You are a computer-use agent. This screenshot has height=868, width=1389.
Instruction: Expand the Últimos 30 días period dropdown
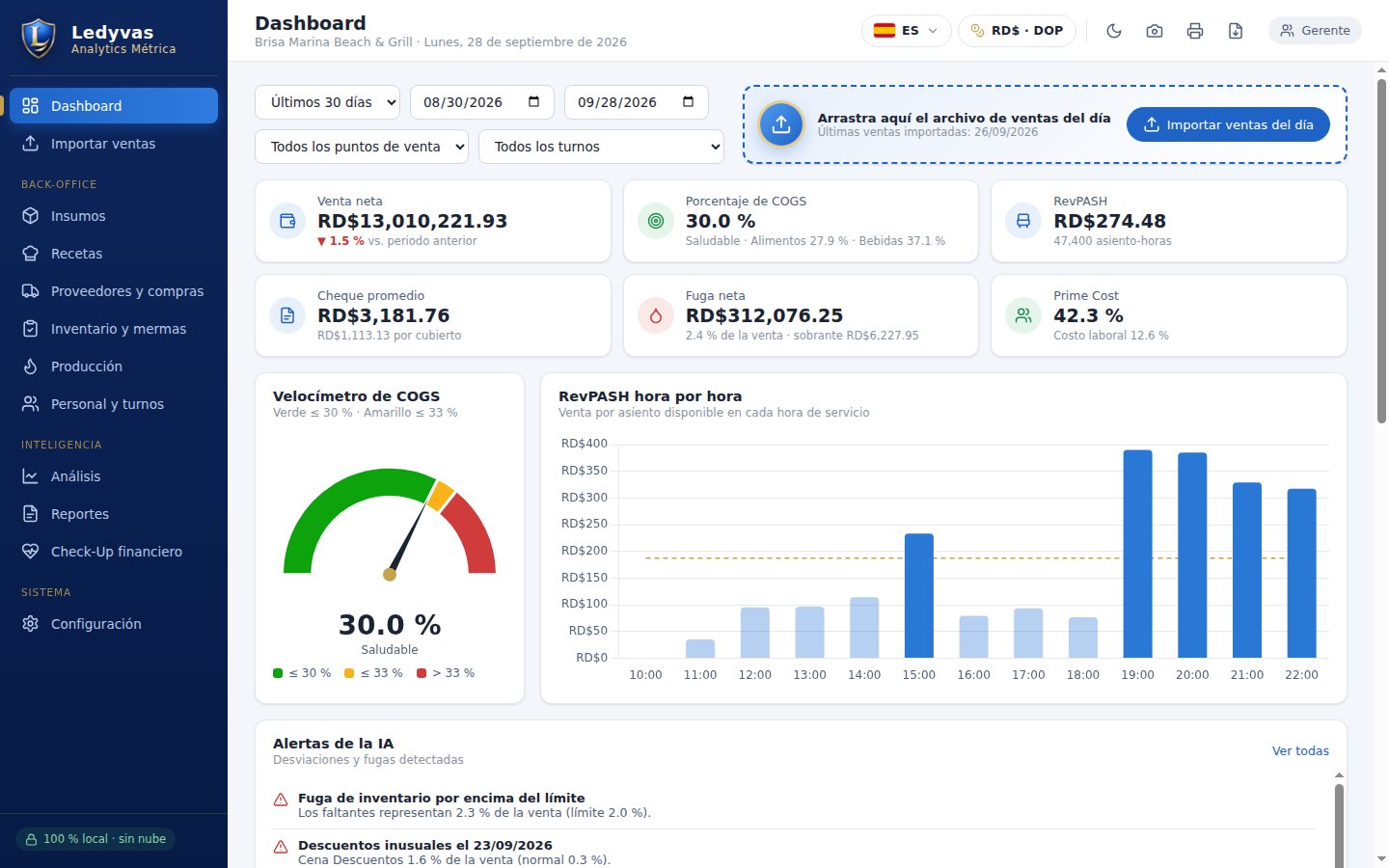click(x=328, y=102)
